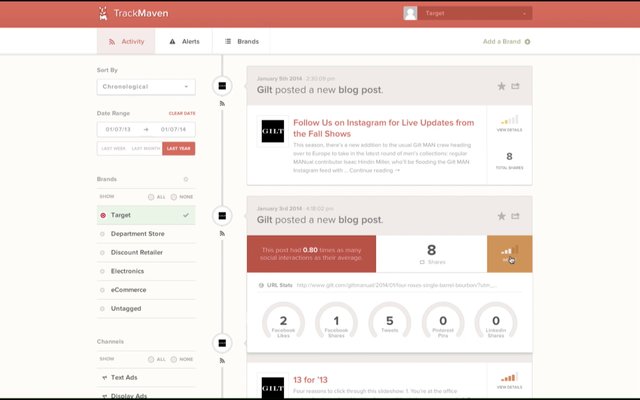
Task: Click the LinkedIn Shares gauge
Action: 496,321
